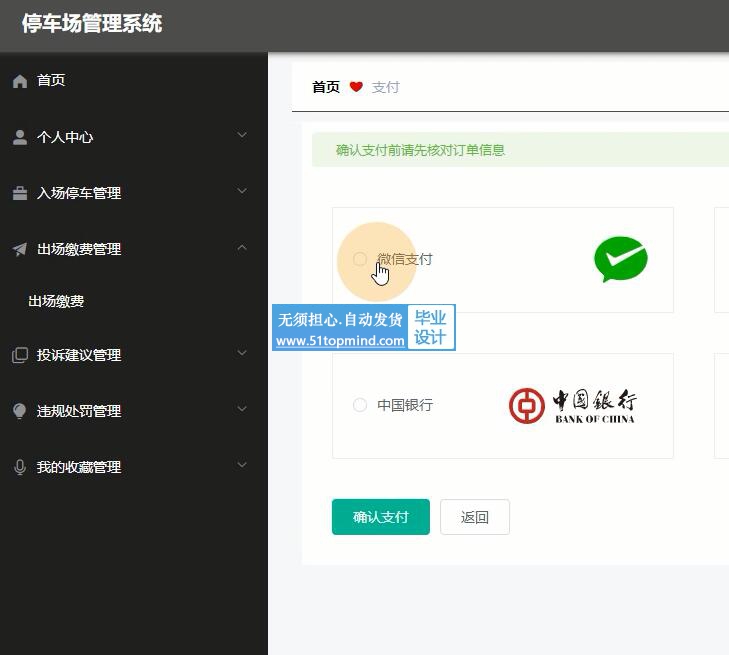Click the 确认支付前请先核对订单信息 notice
The width and height of the screenshot is (729, 655).
pyautogui.click(x=420, y=150)
